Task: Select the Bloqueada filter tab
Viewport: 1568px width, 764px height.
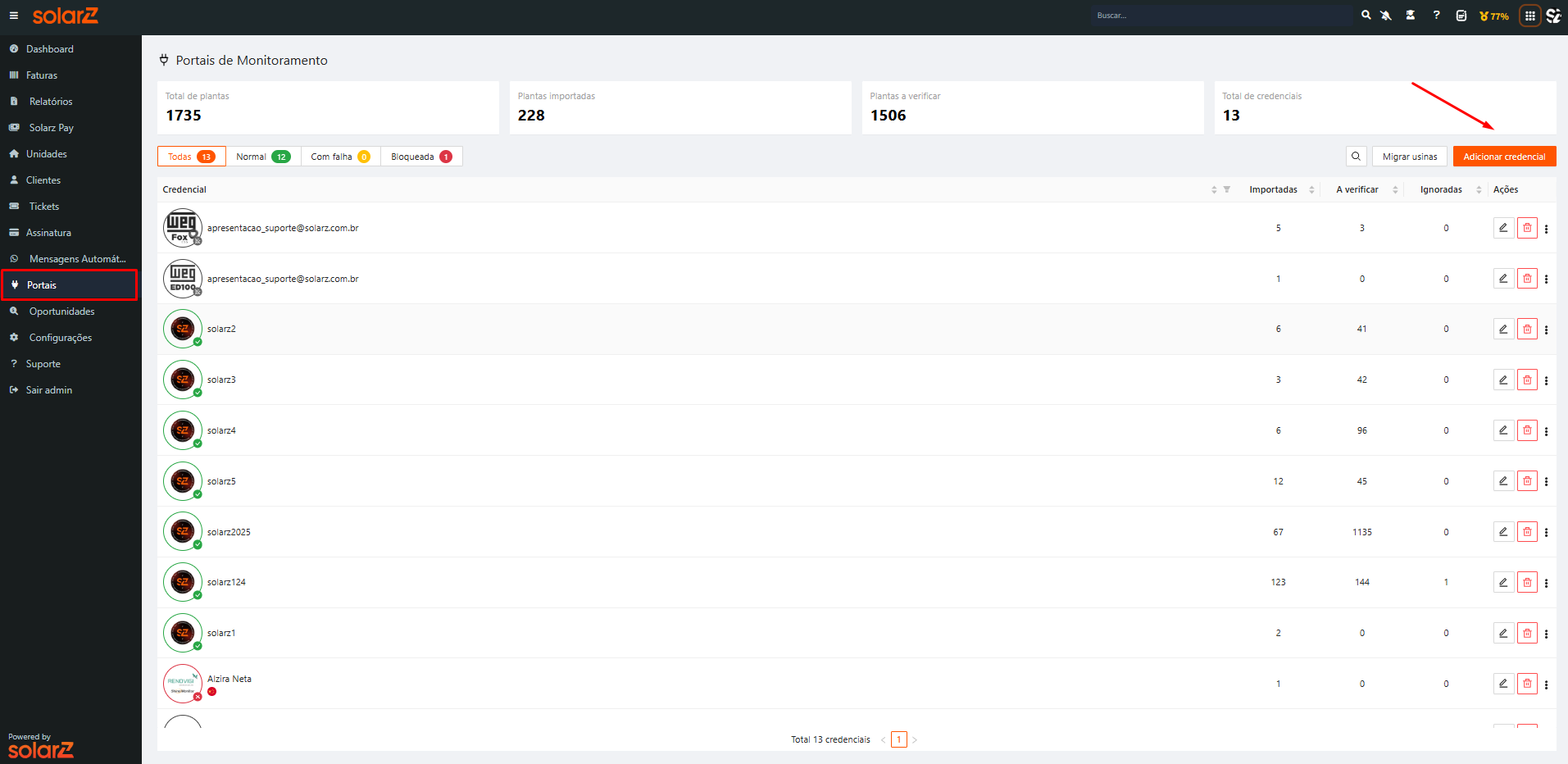Action: pos(421,157)
